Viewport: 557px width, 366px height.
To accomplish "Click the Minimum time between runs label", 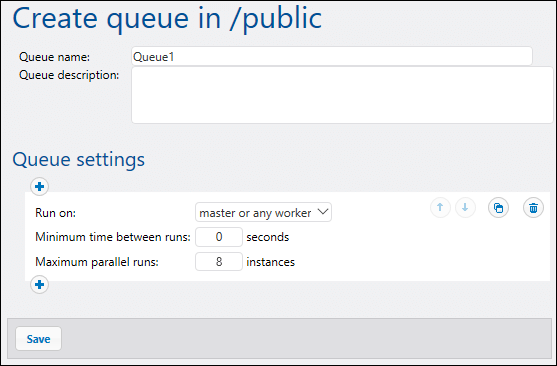I will pyautogui.click(x=113, y=237).
